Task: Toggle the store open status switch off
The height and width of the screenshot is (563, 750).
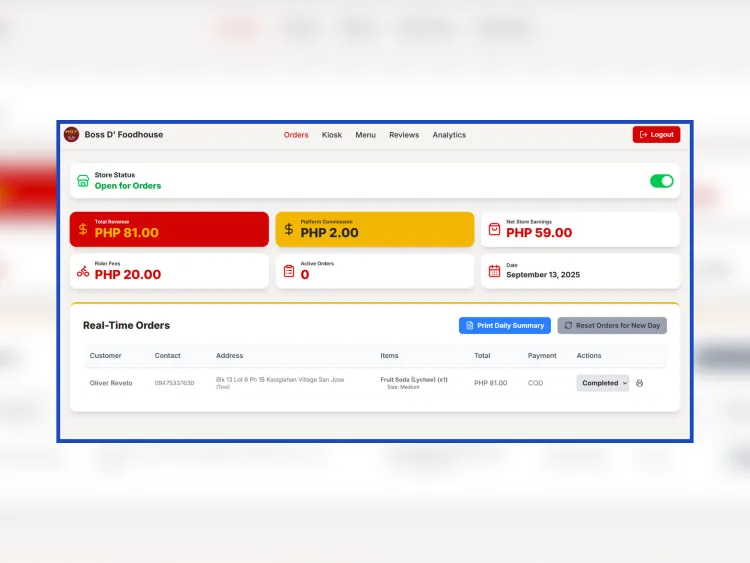Action: (x=661, y=181)
